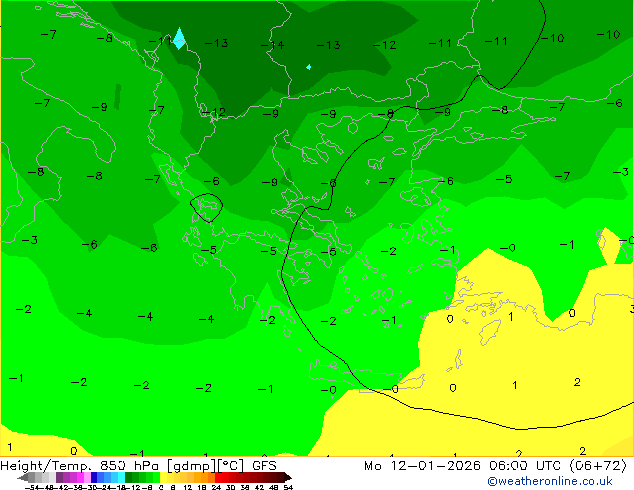Screen dimensions: 634x490
Task: Pick the magenta swatch in the legend
Action: click(80, 477)
